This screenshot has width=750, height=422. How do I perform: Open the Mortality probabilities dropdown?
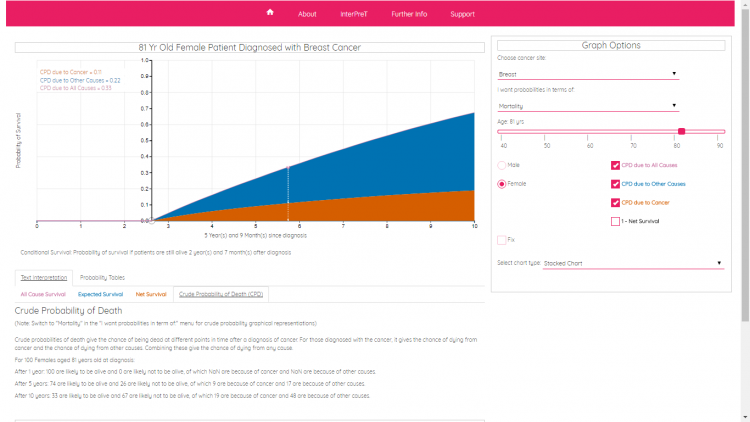pyautogui.click(x=588, y=106)
